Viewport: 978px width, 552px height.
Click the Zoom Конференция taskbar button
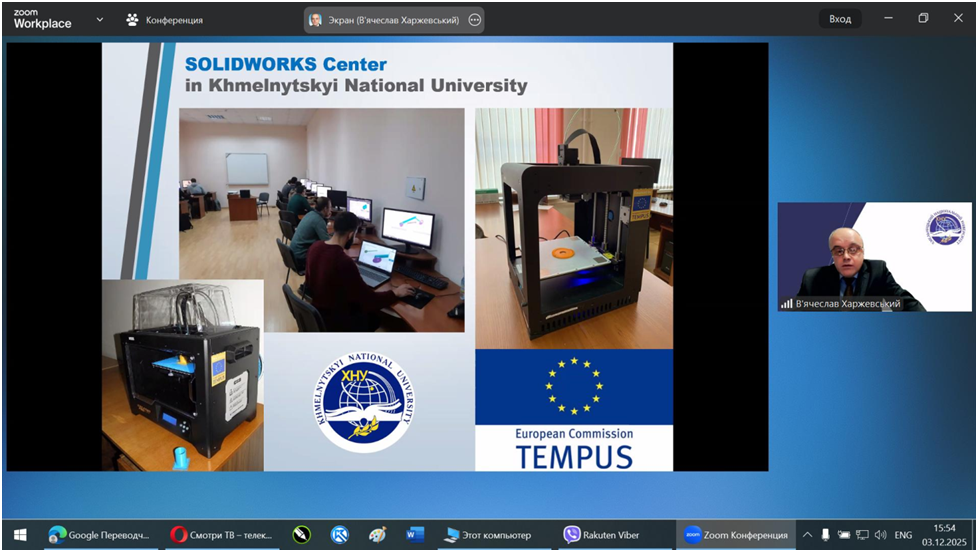pyautogui.click(x=735, y=535)
